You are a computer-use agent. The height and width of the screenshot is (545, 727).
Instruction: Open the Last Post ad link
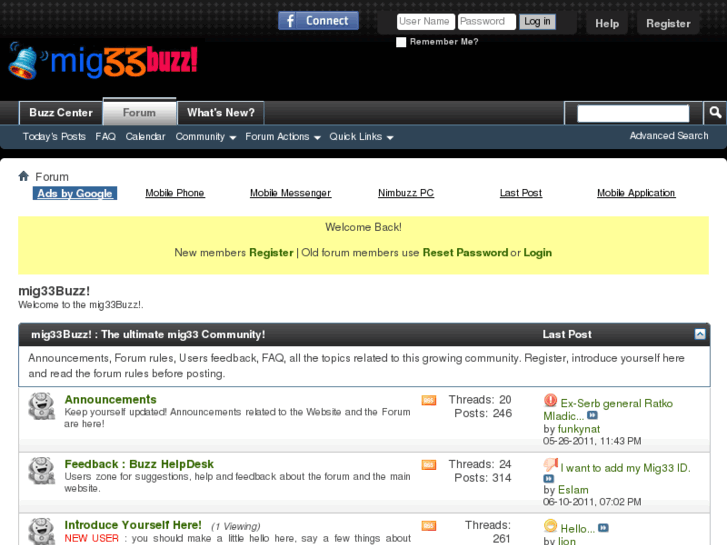521,193
